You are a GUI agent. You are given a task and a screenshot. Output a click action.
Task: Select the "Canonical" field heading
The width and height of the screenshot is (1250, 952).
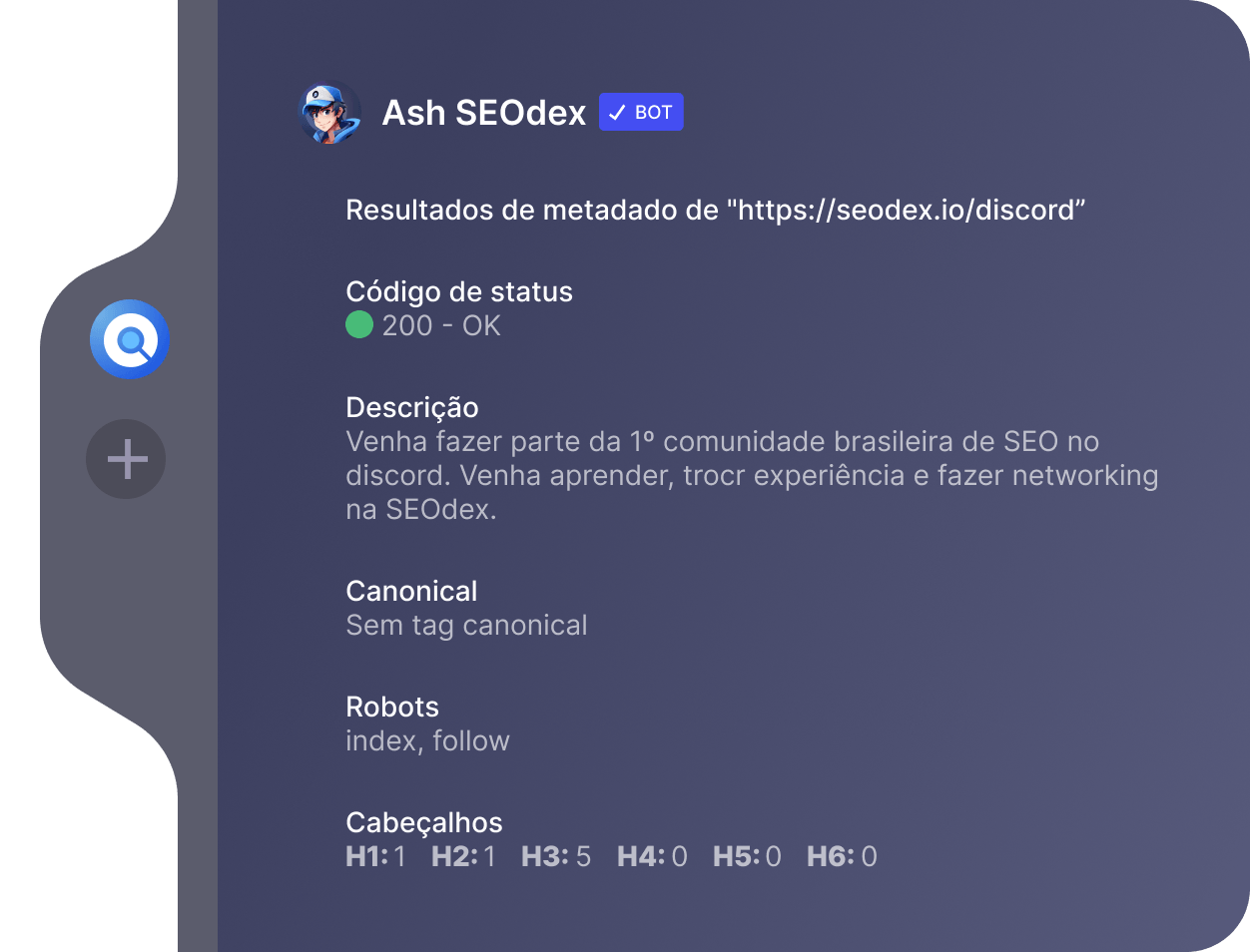point(411,591)
